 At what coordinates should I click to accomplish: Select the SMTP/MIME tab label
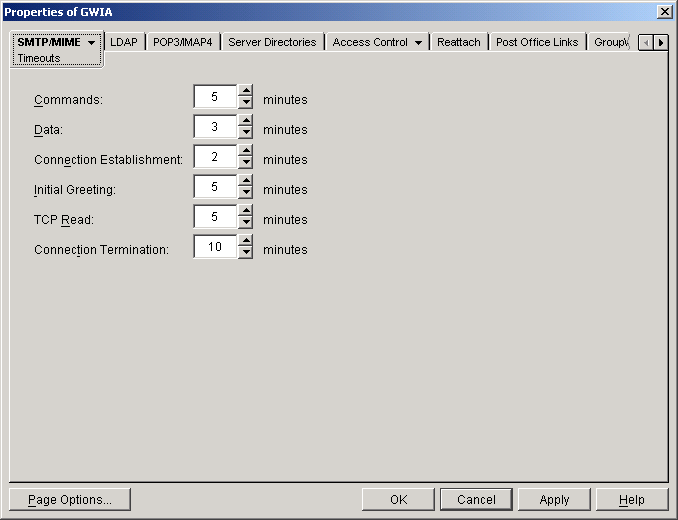49,42
